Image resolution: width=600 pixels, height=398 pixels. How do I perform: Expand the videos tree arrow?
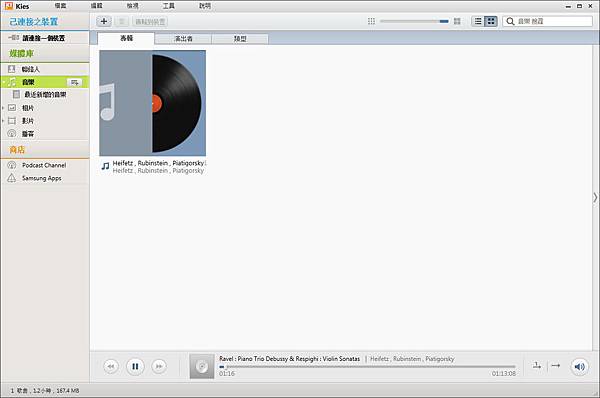click(x=3, y=121)
